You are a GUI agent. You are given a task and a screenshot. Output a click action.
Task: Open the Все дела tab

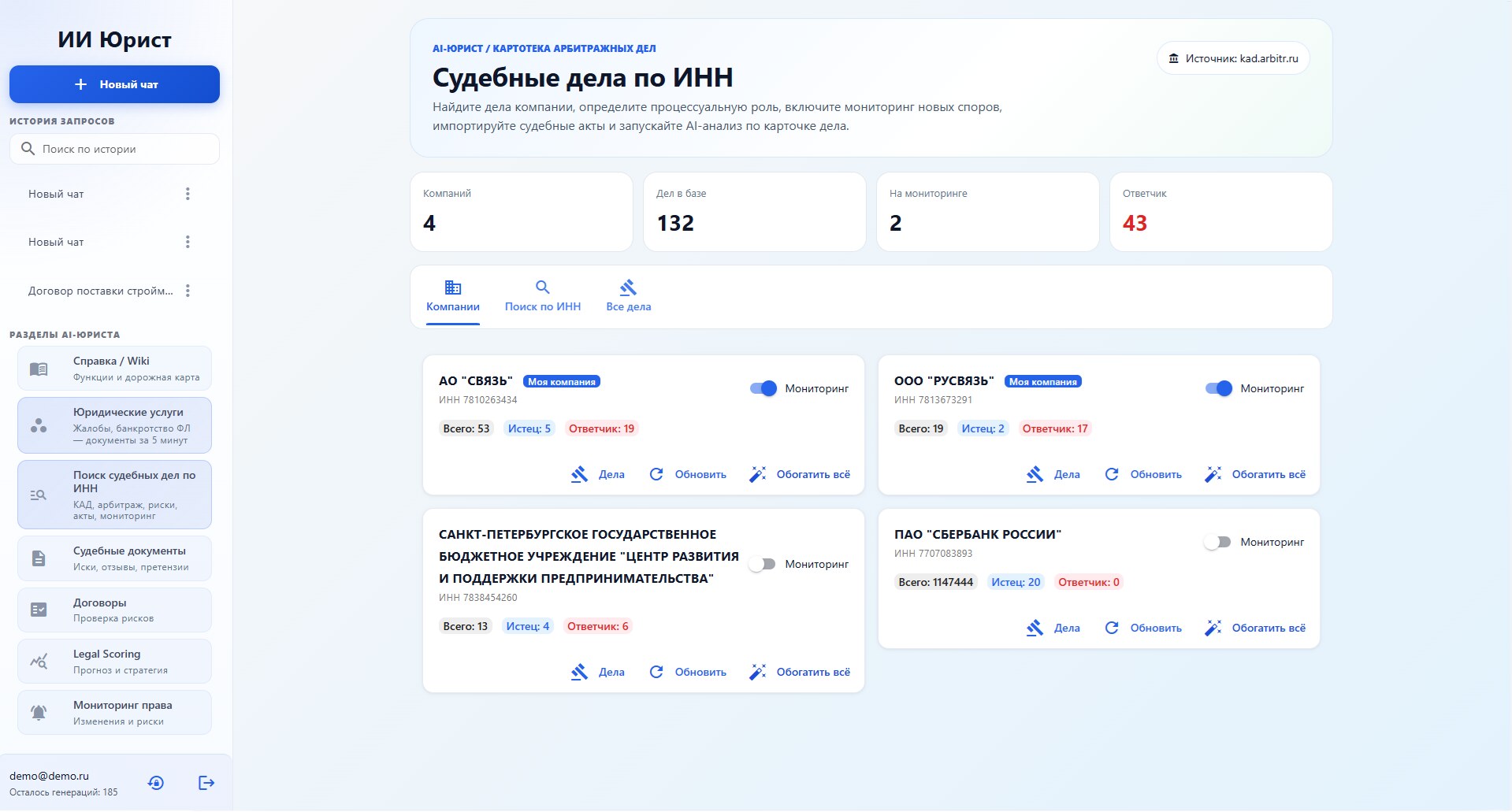[628, 296]
